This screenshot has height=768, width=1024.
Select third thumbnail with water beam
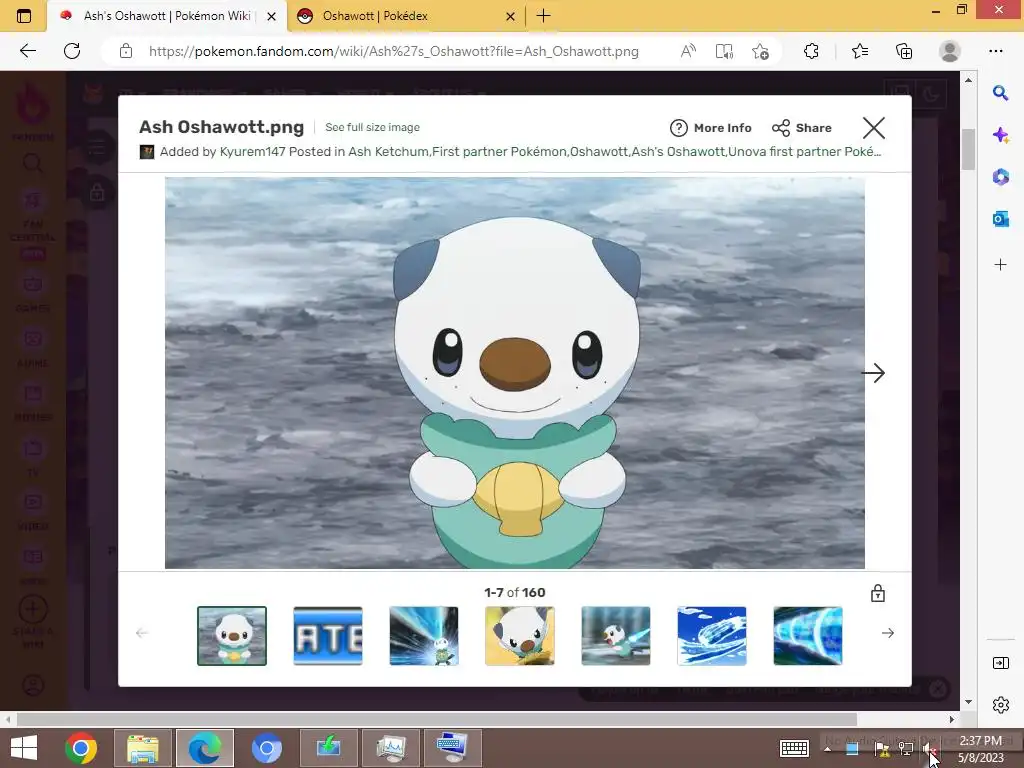tap(424, 635)
